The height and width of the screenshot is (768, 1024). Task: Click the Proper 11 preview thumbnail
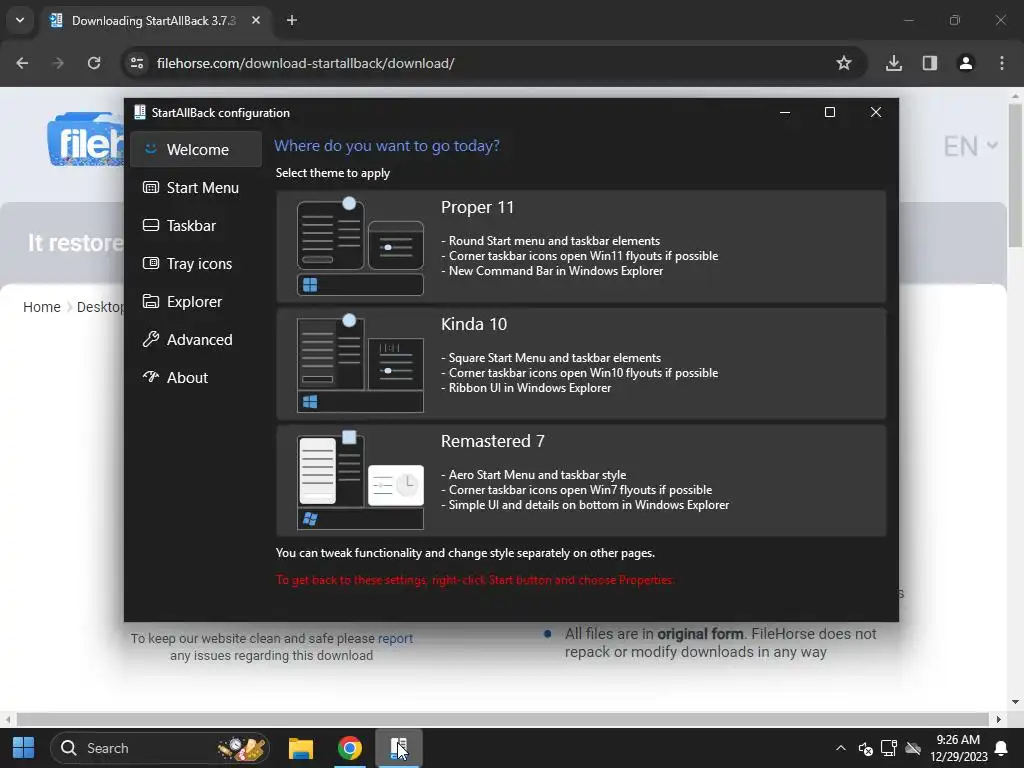pos(360,246)
